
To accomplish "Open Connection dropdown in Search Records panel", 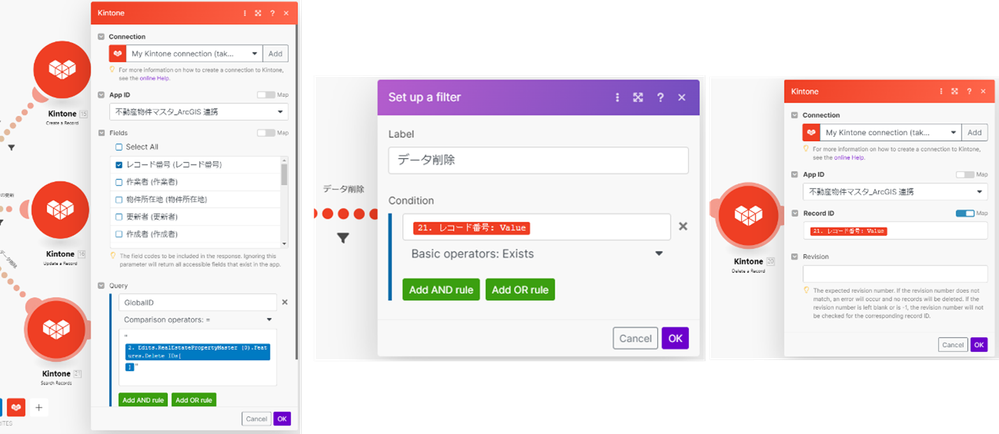I will [x=194, y=54].
